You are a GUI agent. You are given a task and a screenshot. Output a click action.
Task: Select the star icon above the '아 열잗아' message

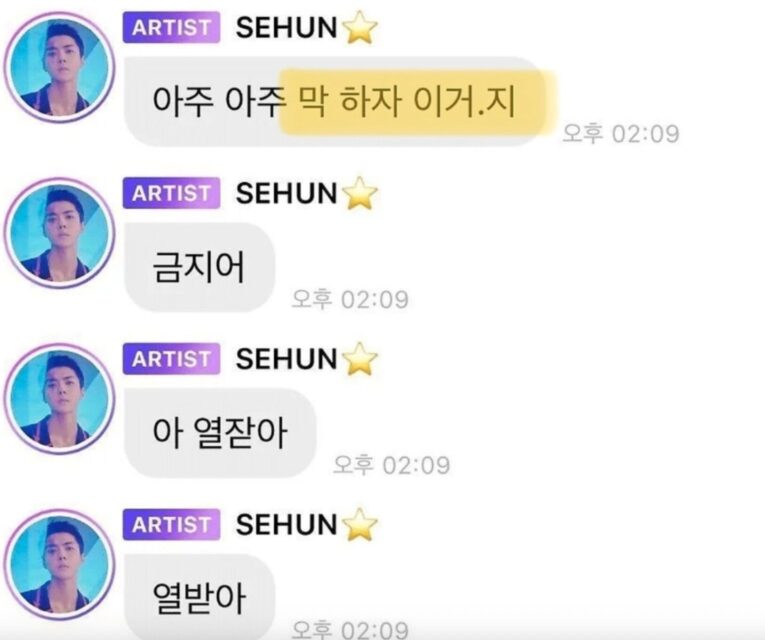point(360,359)
